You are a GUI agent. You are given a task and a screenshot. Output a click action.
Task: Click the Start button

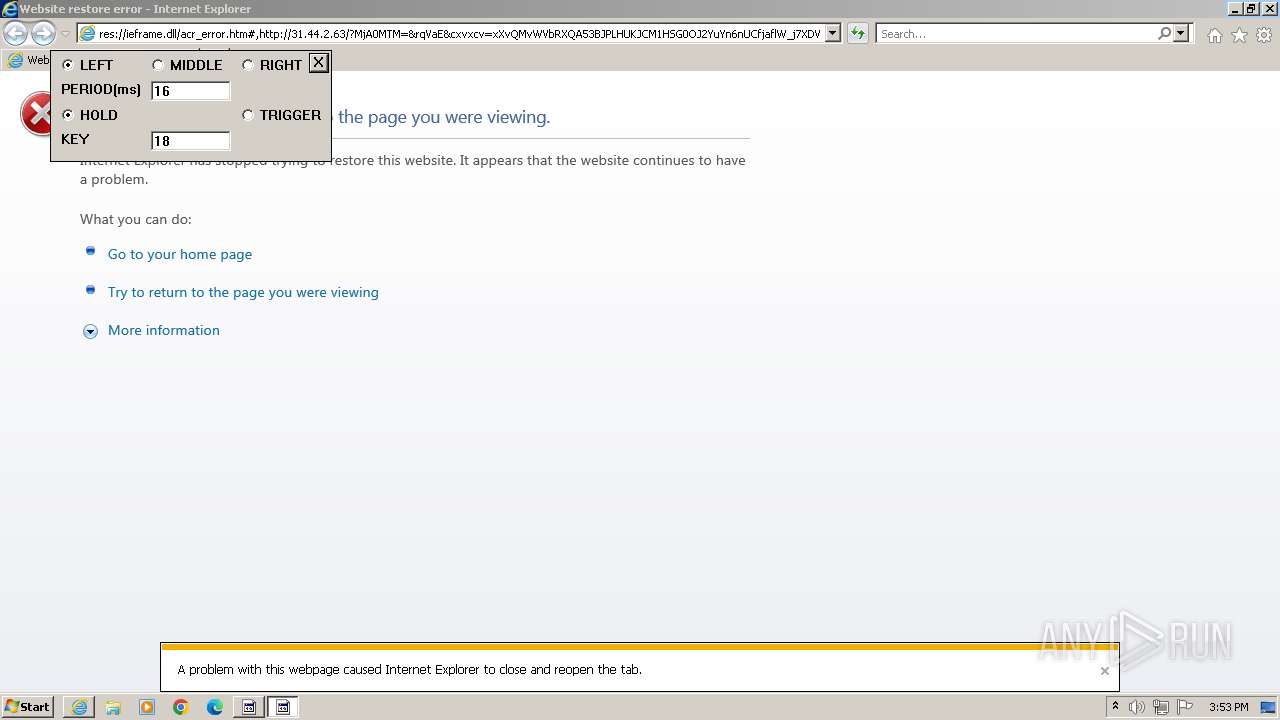point(27,707)
